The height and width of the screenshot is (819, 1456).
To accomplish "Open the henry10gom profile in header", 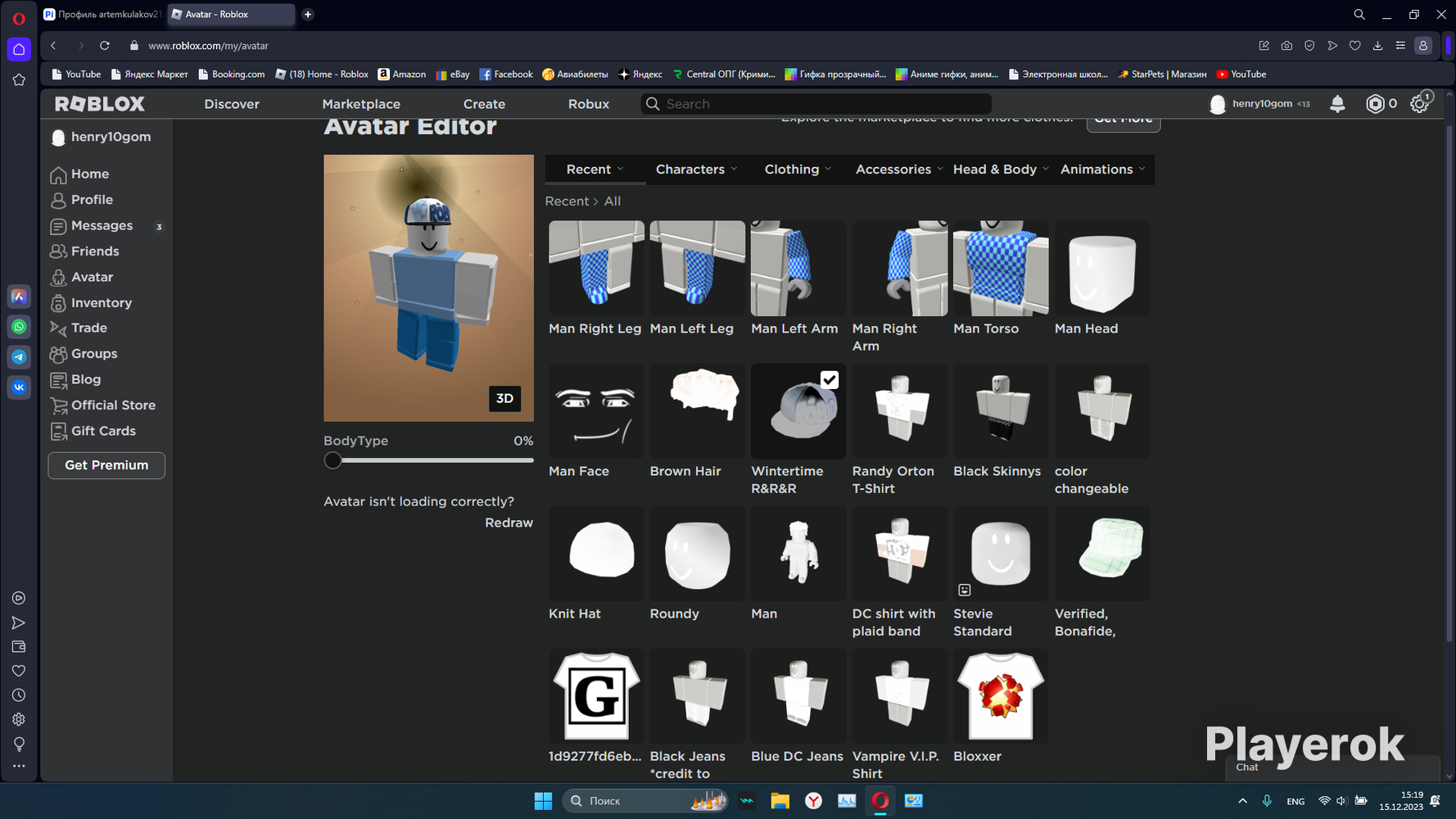I will tap(1262, 104).
